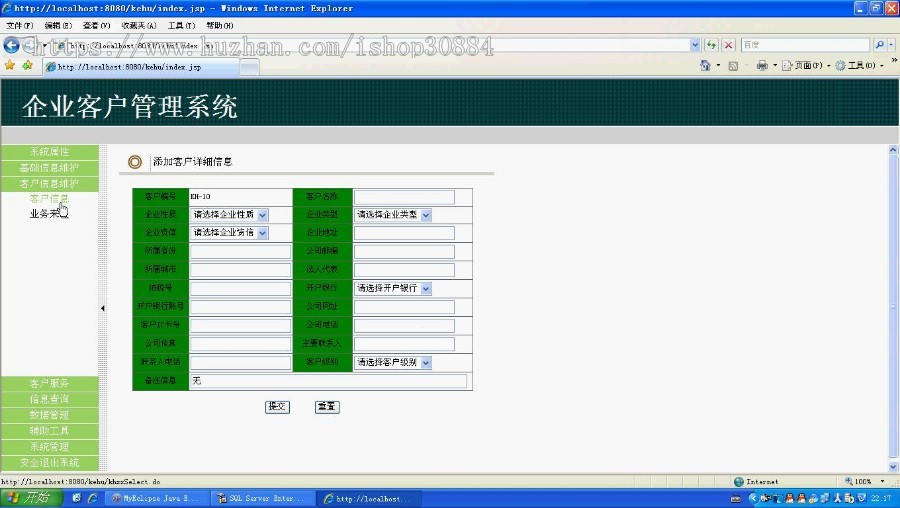
Task: Click the 企业地址 input field
Action: click(x=404, y=233)
